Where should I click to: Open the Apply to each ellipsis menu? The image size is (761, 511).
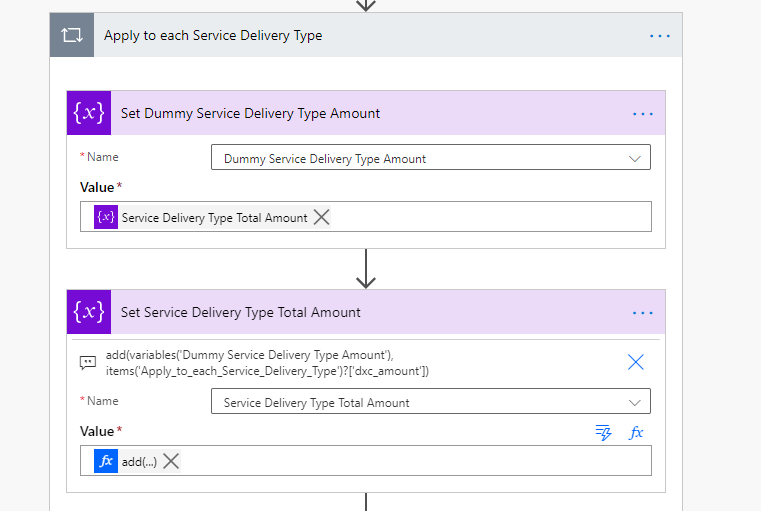[660, 35]
